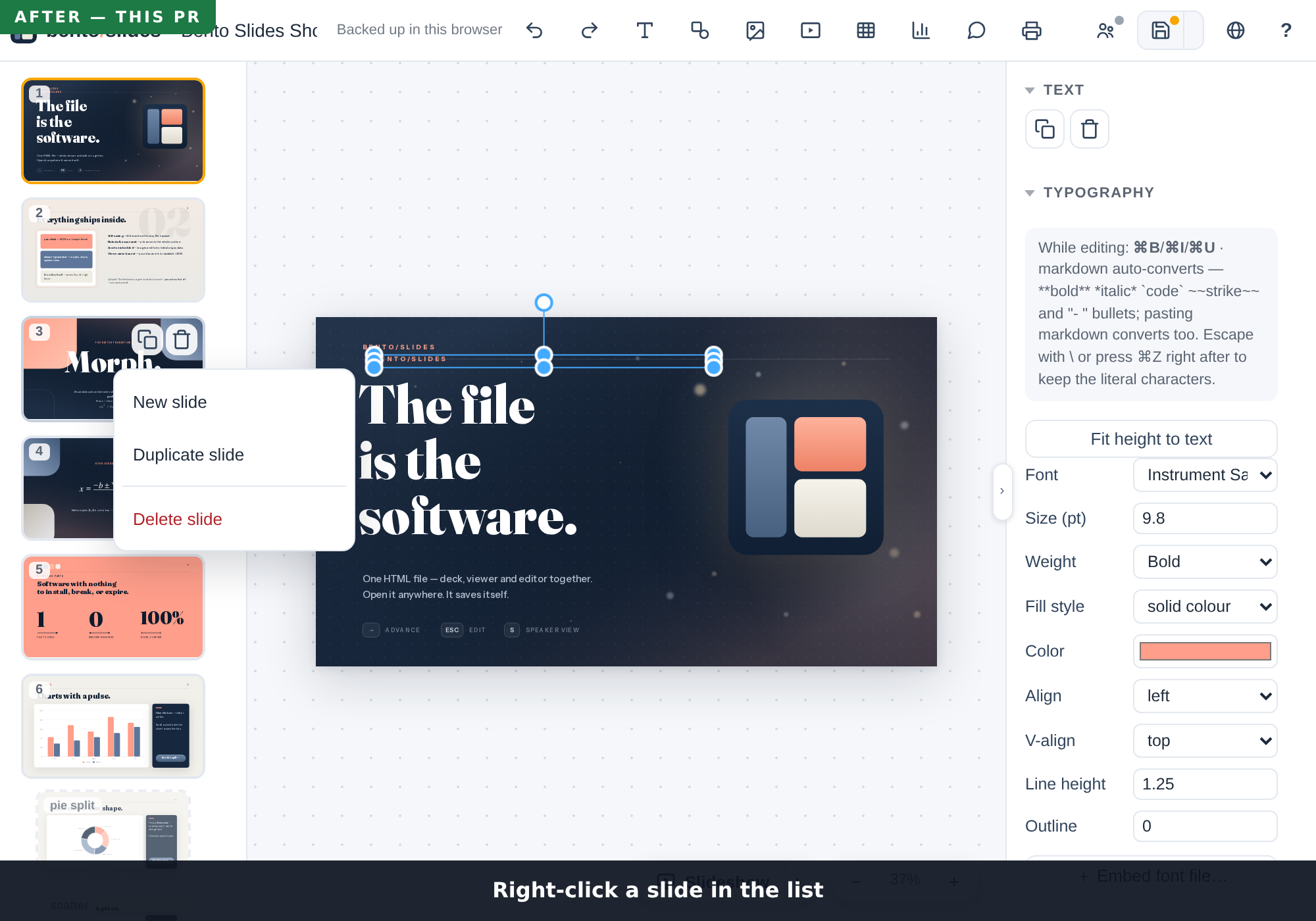Click the trash icon on slide 3
This screenshot has width=1316, height=921.
click(182, 339)
